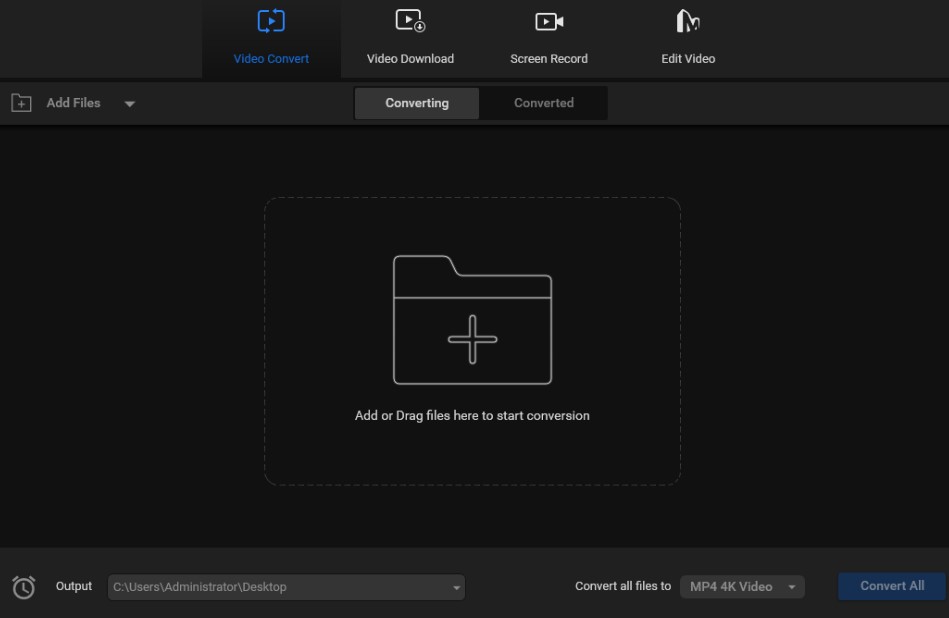
Task: Go to the Edit Video module
Action: coord(688,38)
